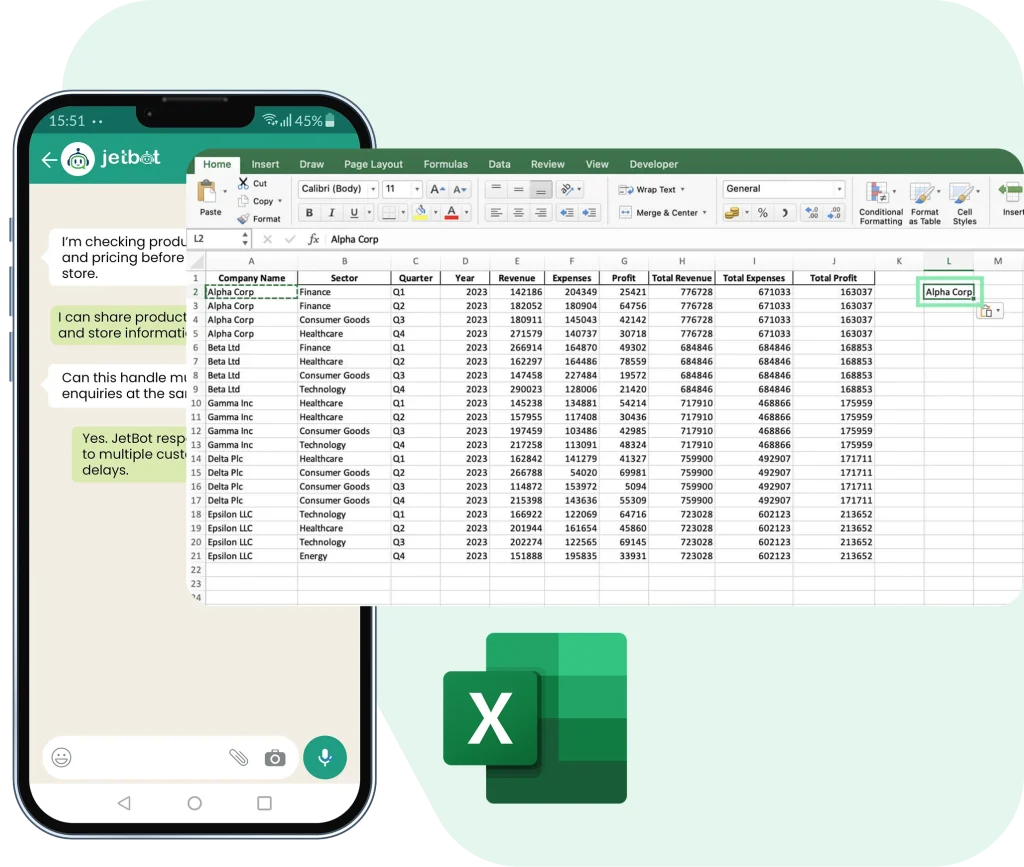Image resolution: width=1024 pixels, height=867 pixels.
Task: Click the Wrap Text button
Action: [648, 189]
